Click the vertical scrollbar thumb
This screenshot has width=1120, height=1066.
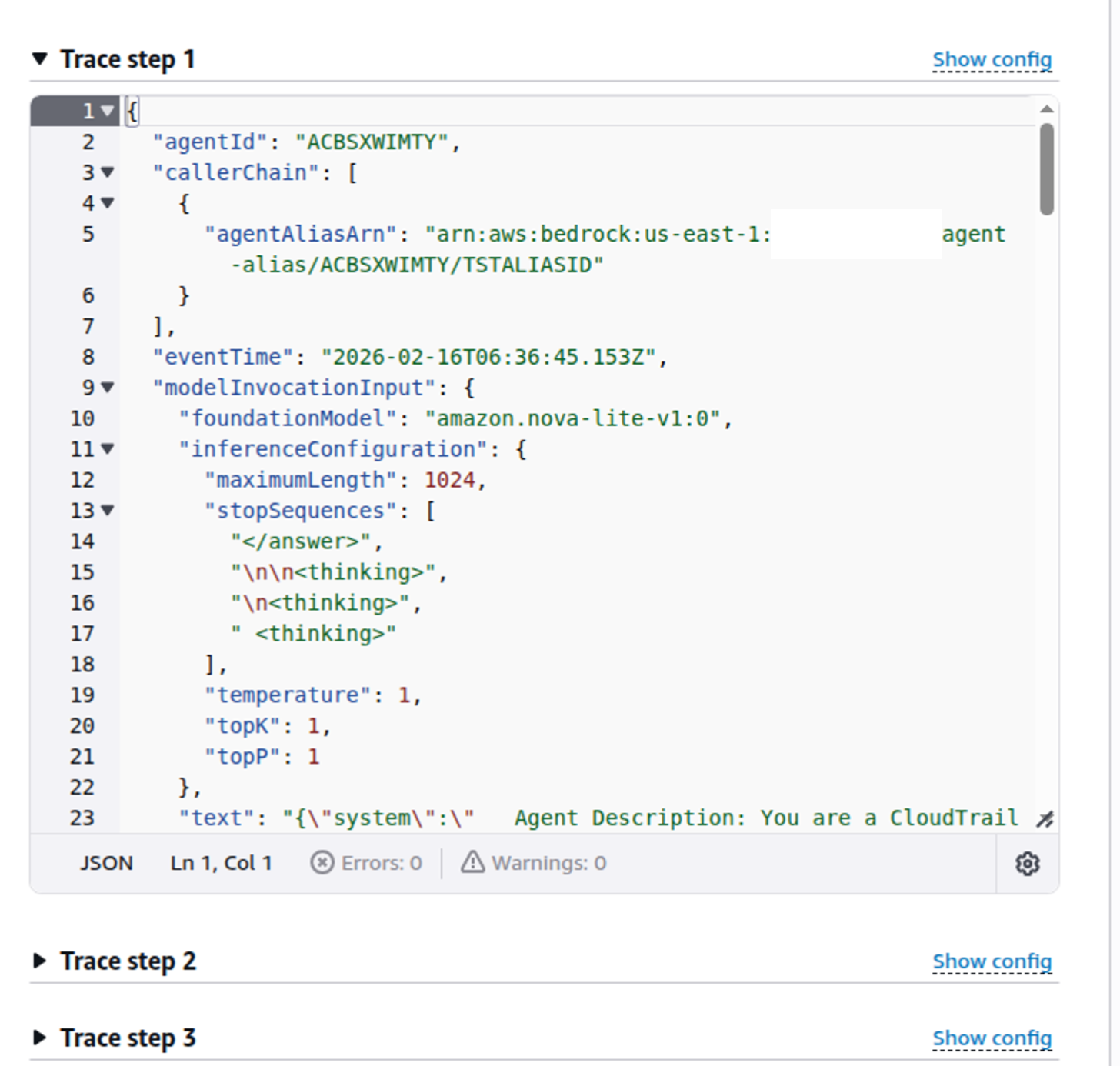(1046, 169)
